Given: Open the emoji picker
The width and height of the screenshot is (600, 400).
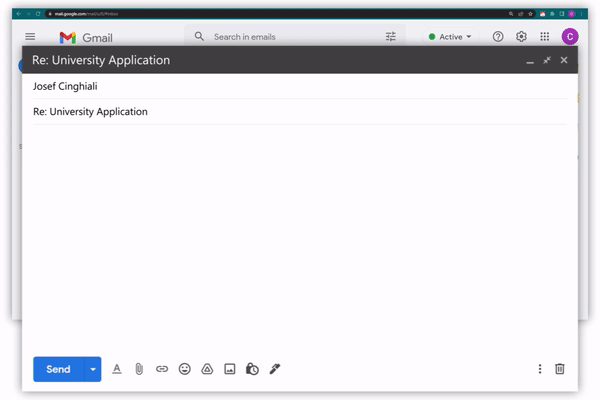Looking at the screenshot, I should click(x=185, y=369).
